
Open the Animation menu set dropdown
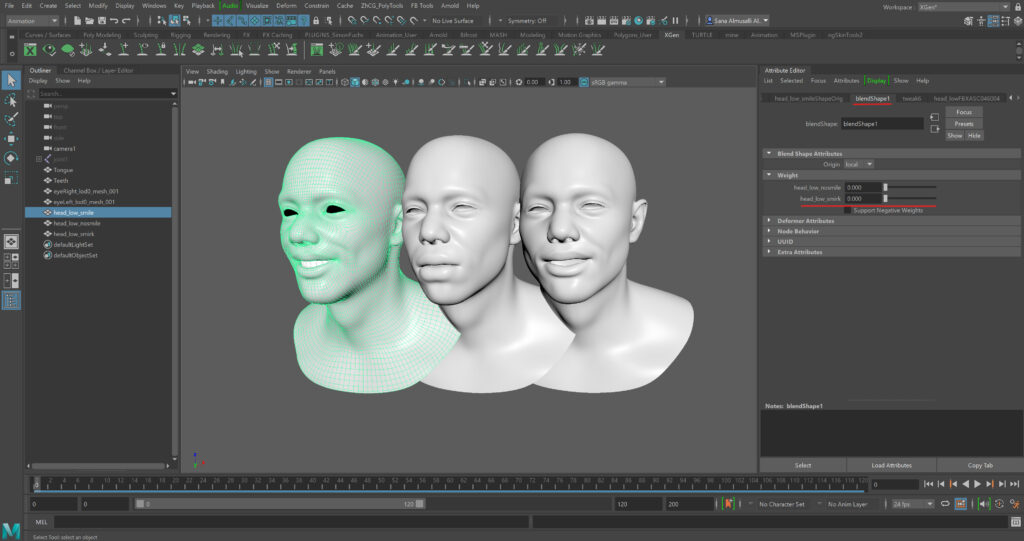[x=32, y=20]
